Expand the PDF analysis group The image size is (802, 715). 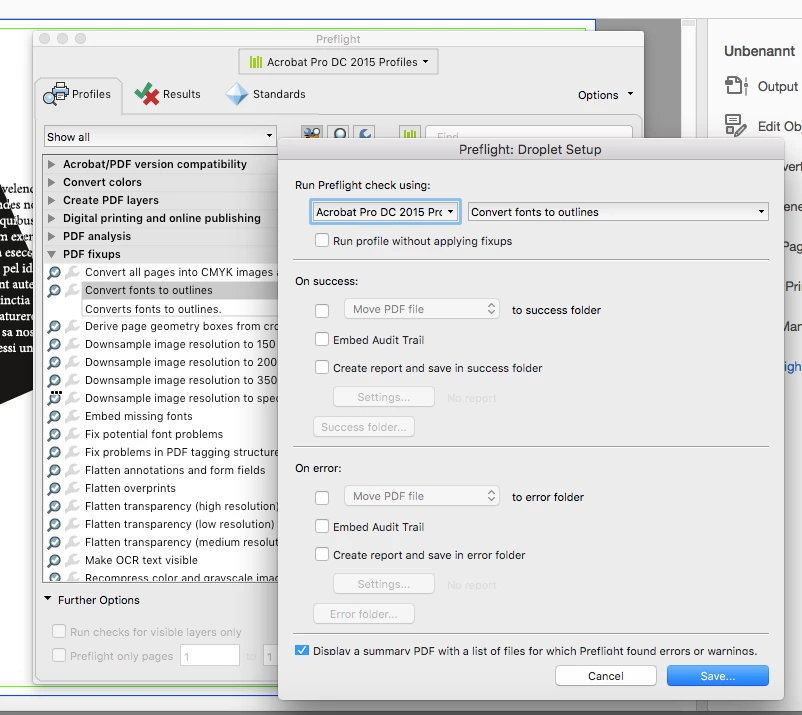(x=51, y=236)
